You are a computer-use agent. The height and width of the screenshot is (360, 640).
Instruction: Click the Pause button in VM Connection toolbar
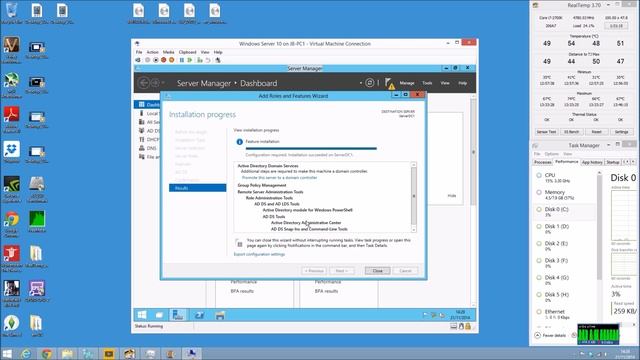click(182, 60)
